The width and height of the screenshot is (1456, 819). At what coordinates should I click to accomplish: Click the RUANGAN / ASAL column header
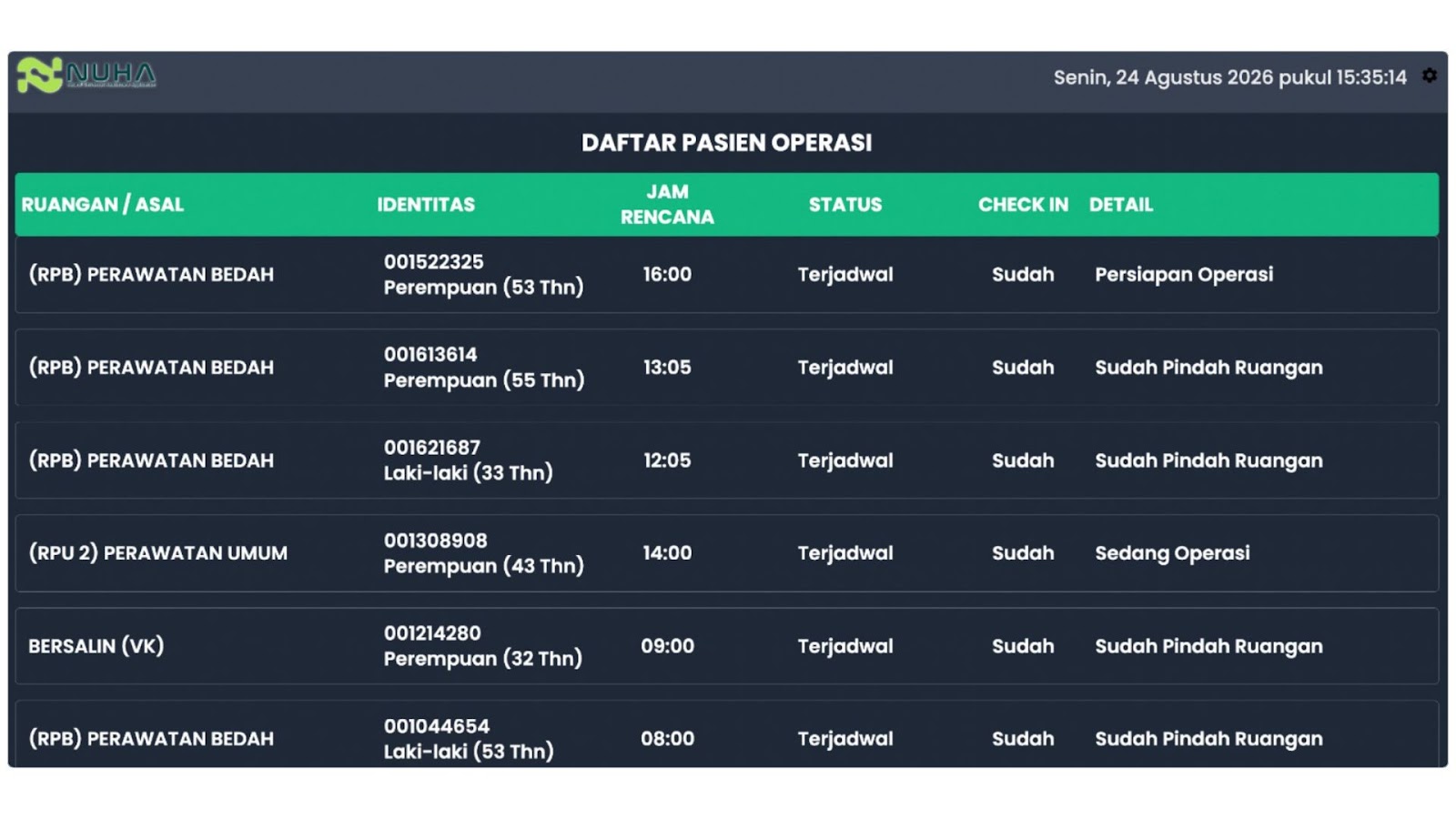[102, 205]
